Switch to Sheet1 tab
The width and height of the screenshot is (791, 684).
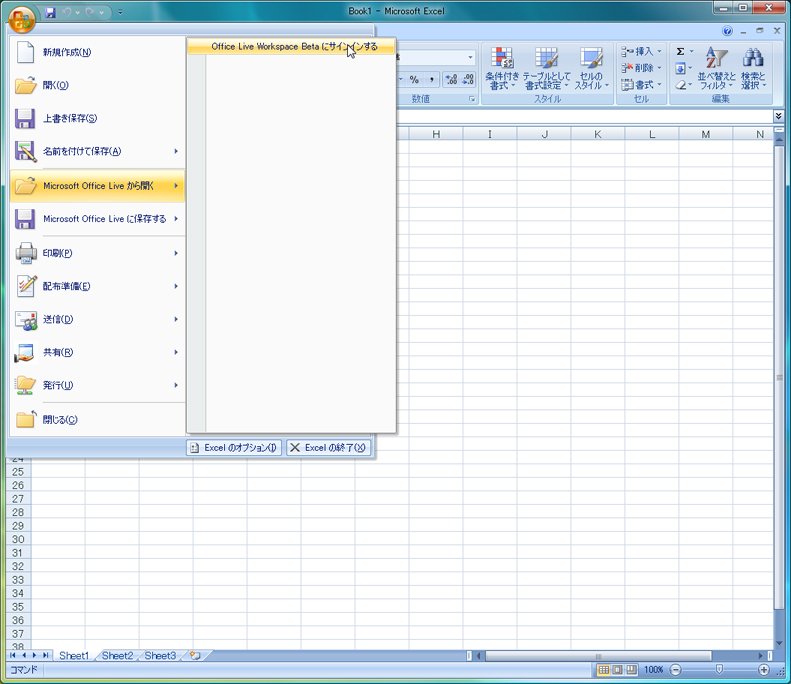tap(74, 655)
